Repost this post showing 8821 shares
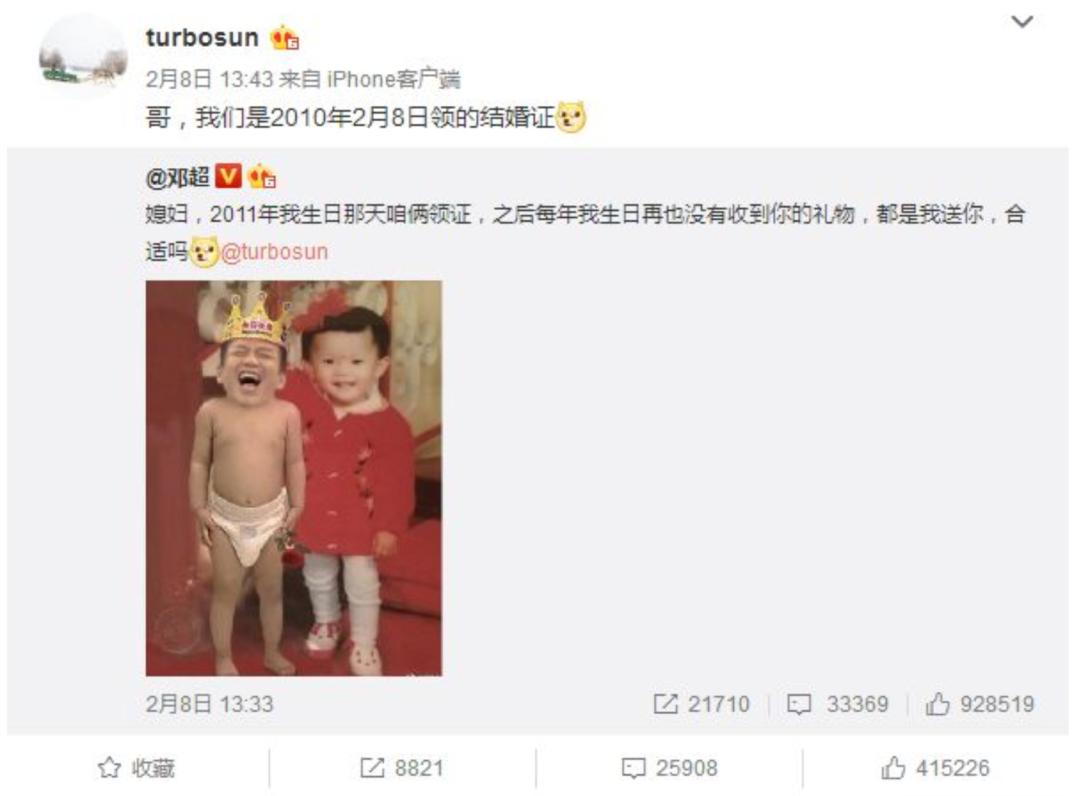The height and width of the screenshot is (796, 1080). 402,768
